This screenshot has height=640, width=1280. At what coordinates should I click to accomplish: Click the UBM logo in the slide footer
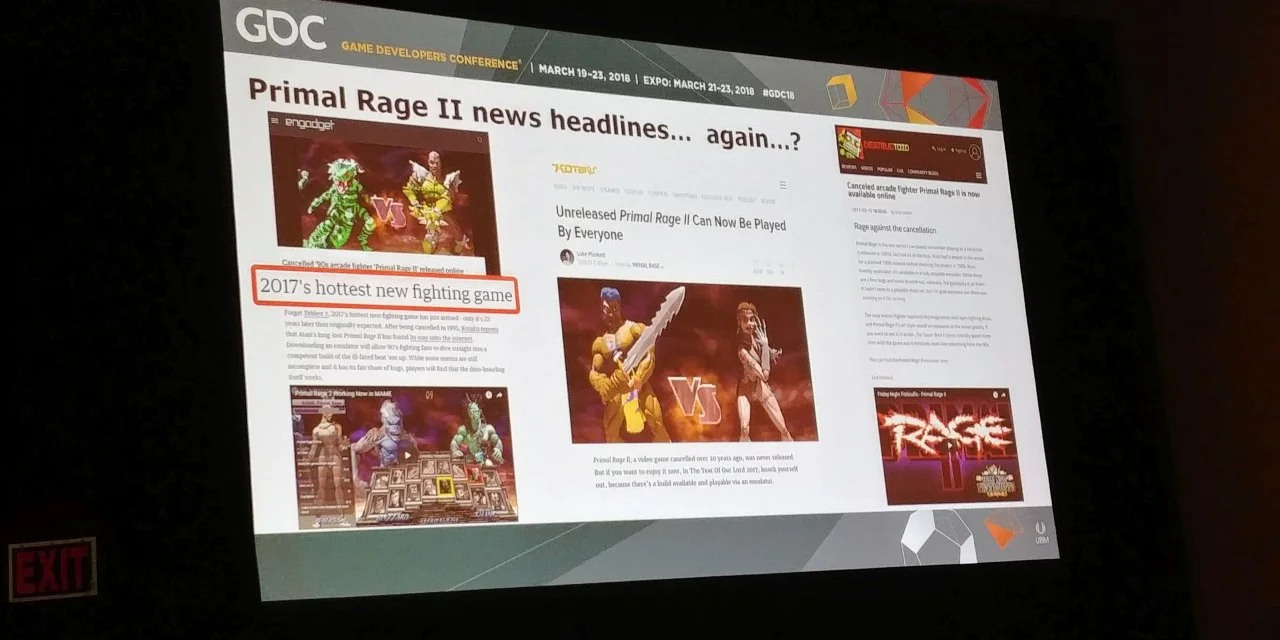1042,531
